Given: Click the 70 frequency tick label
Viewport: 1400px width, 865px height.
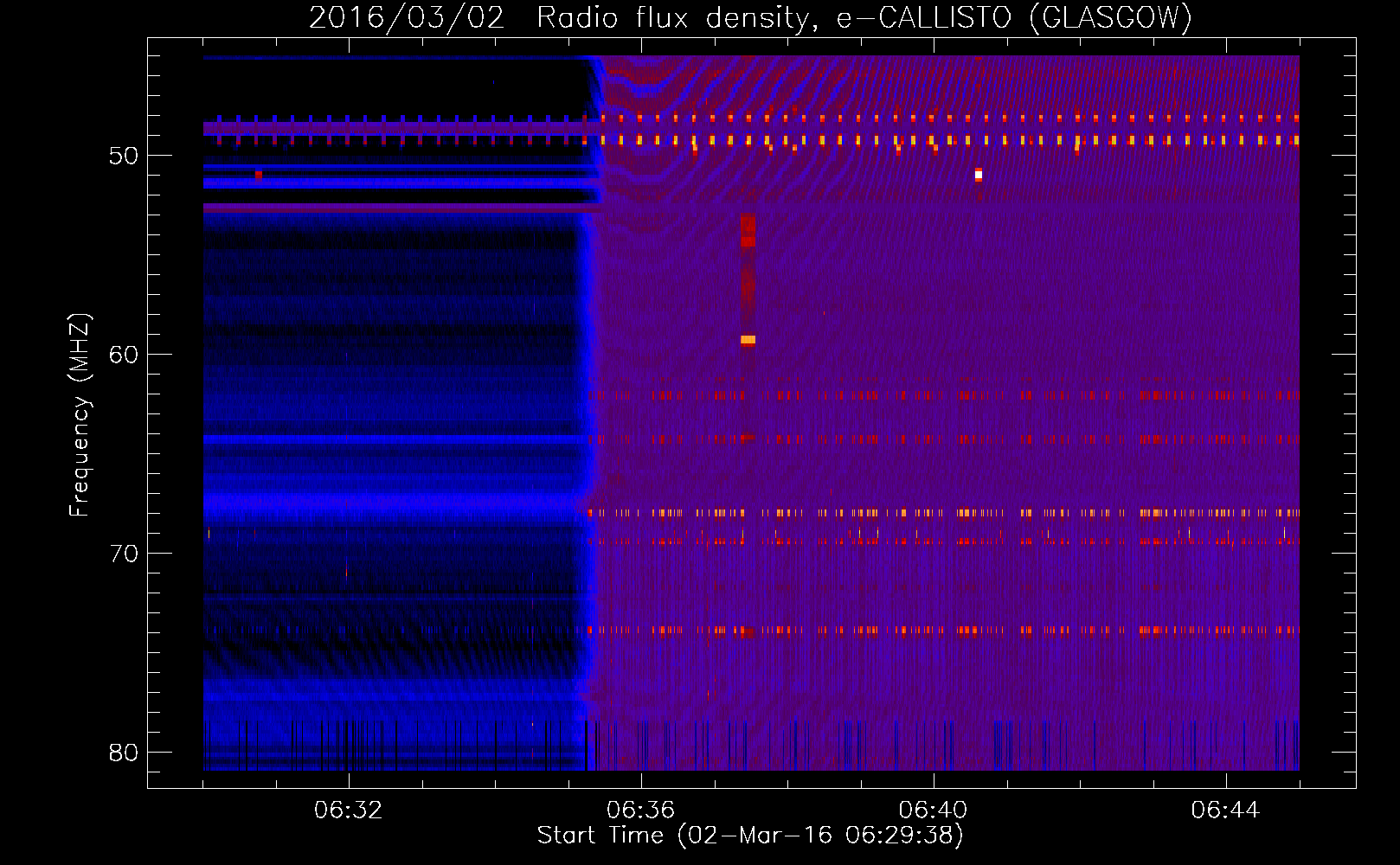Looking at the screenshot, I should click(x=124, y=554).
